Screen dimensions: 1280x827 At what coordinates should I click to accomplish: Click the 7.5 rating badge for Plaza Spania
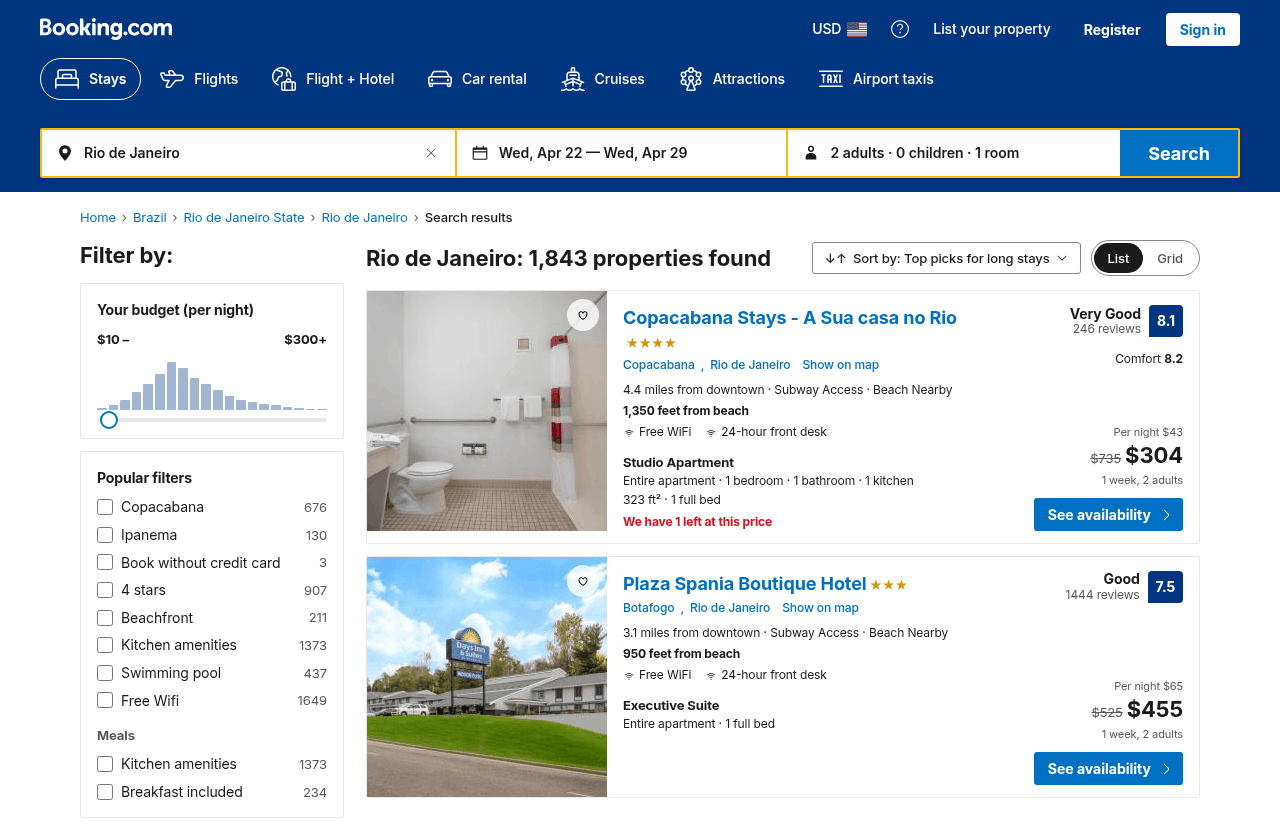[1166, 587]
